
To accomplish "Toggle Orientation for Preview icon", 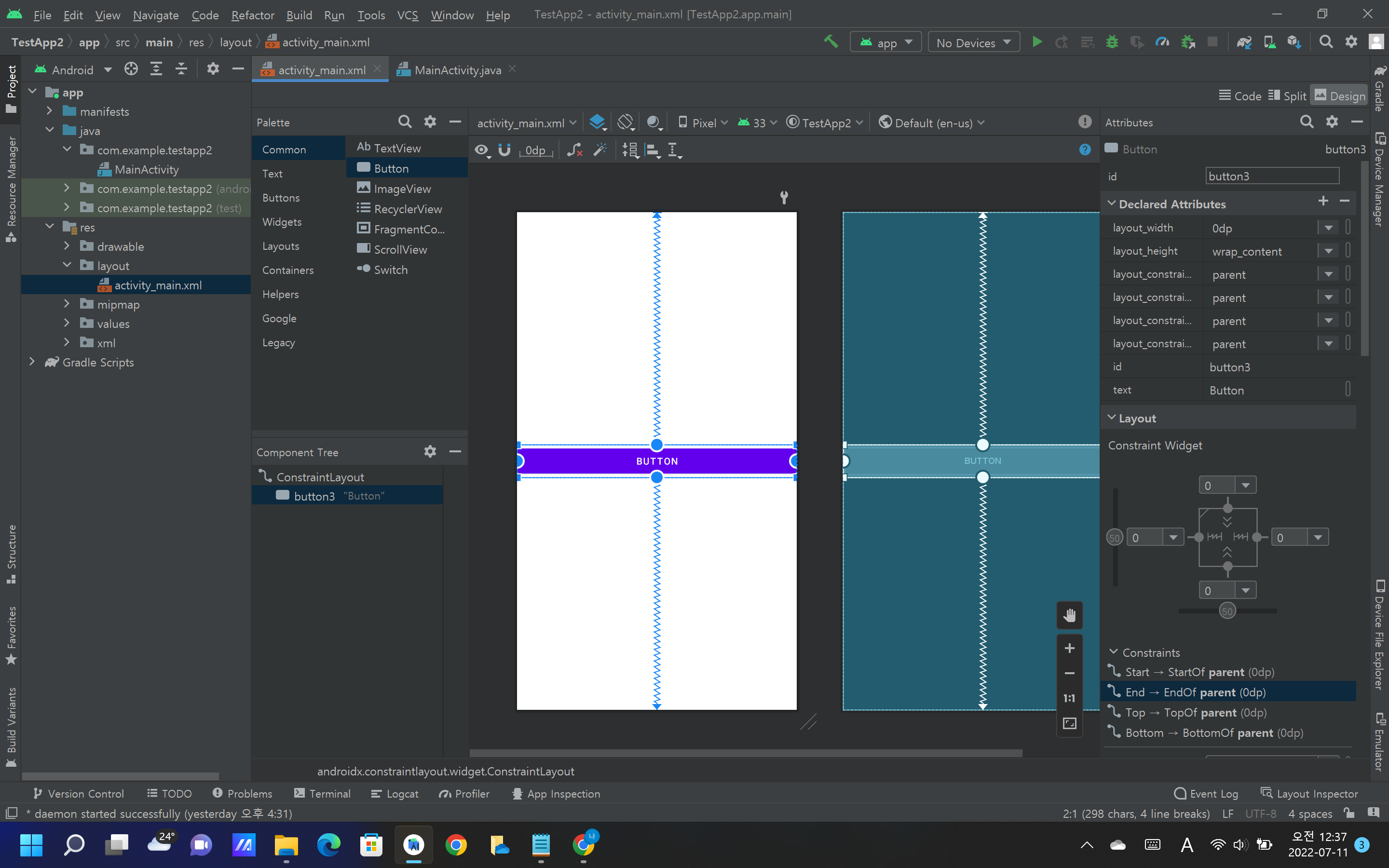I will pos(625,122).
